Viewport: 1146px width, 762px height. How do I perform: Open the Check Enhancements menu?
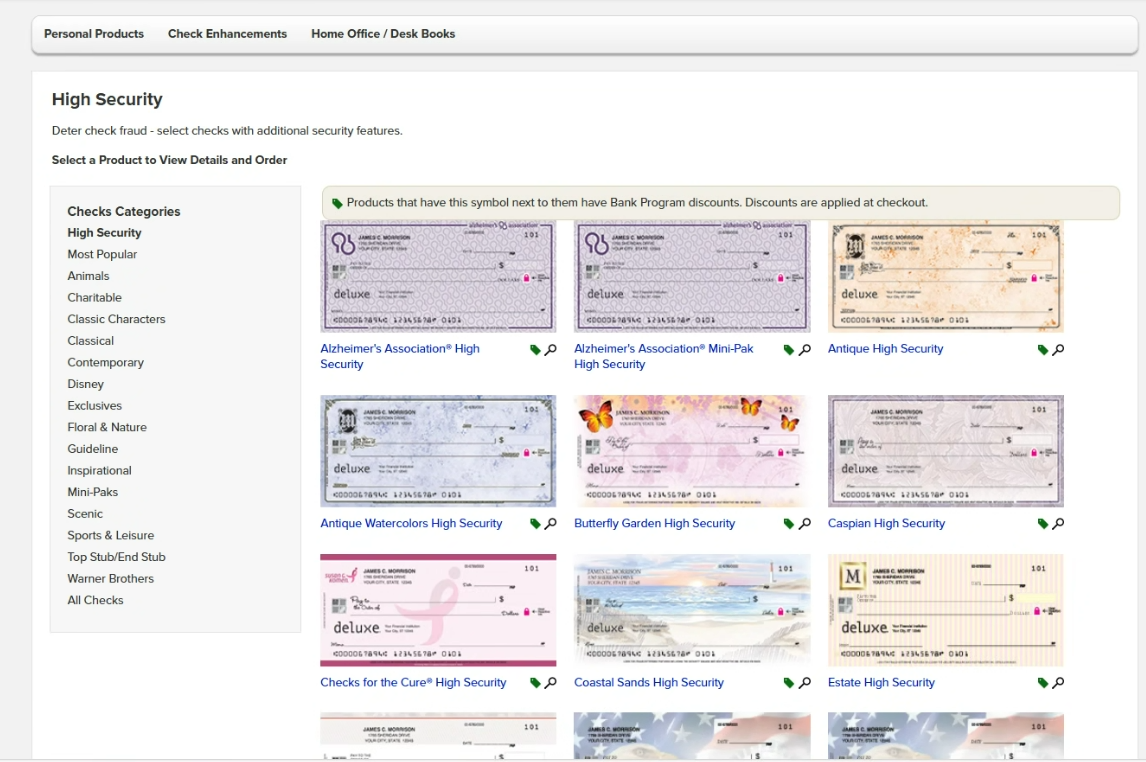(x=227, y=34)
